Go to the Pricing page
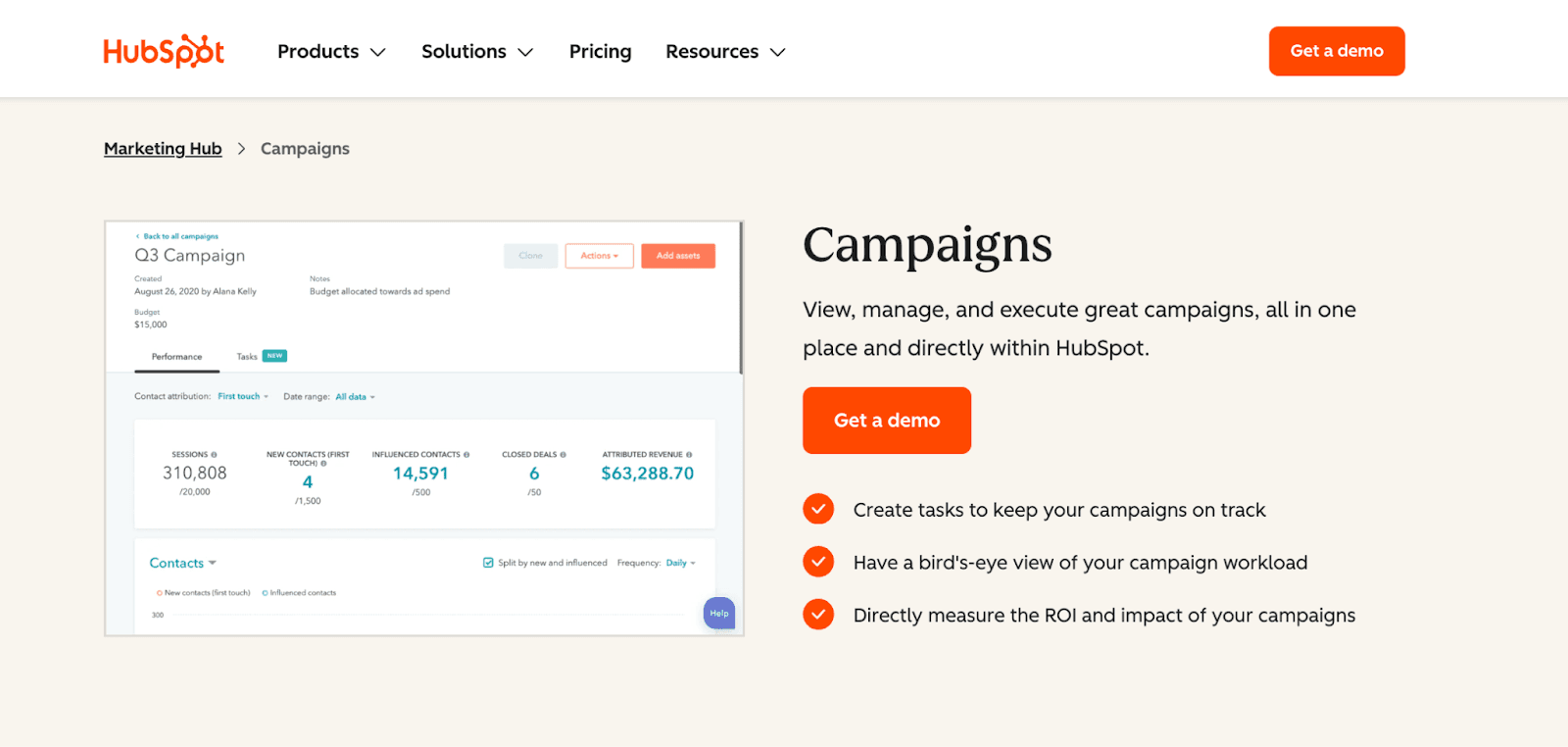This screenshot has height=747, width=1568. (x=600, y=51)
